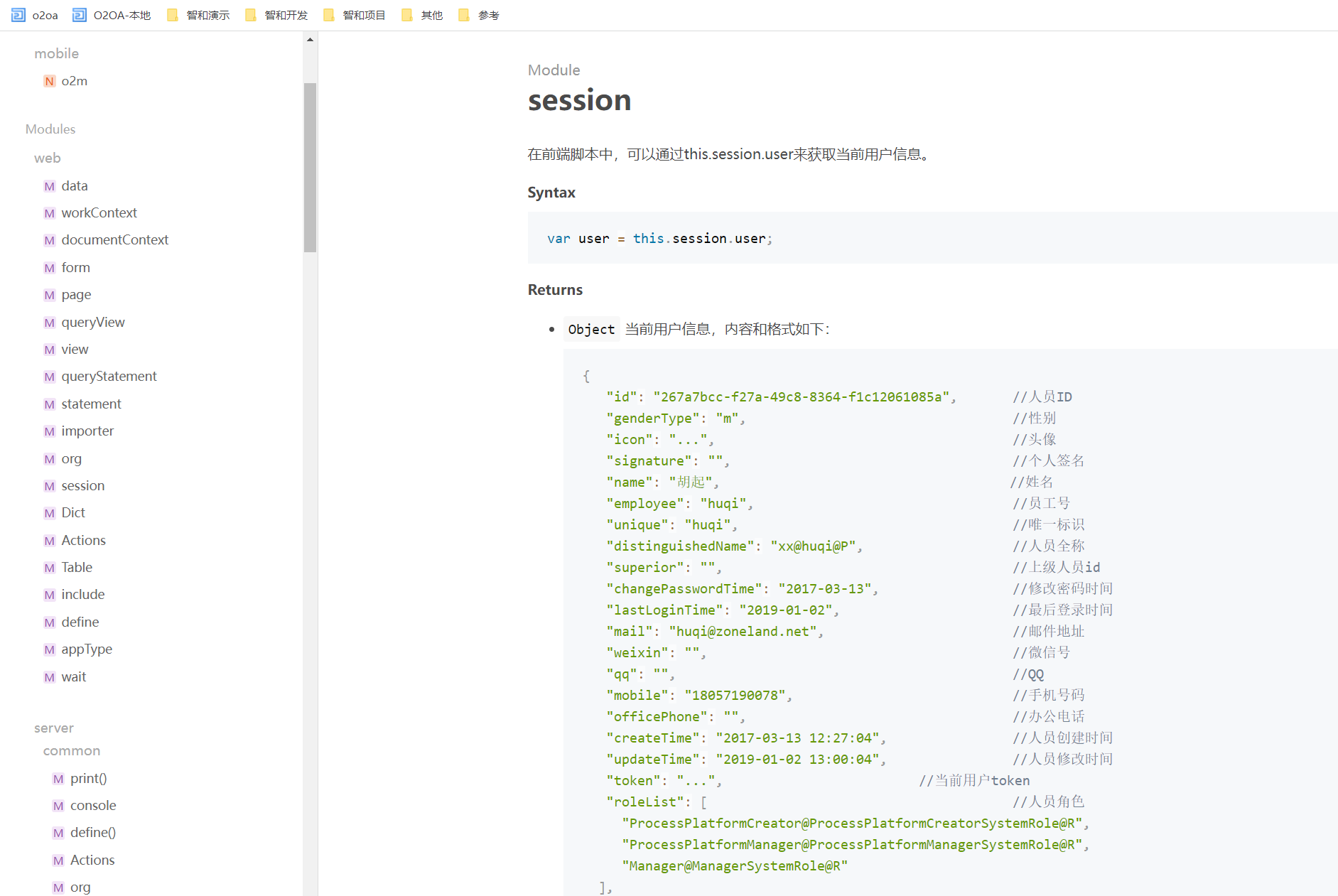Image resolution: width=1338 pixels, height=896 pixels.
Task: Navigate to server console page
Action: (93, 806)
